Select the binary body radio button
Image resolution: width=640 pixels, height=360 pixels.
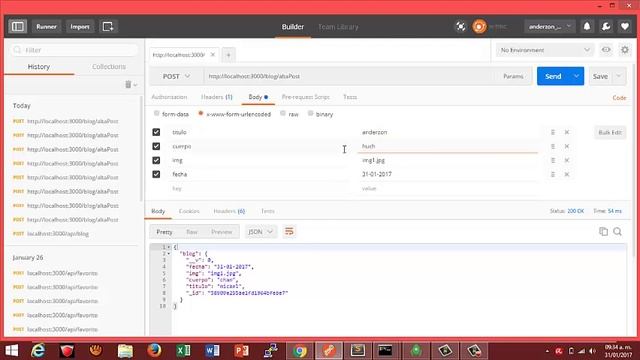[x=311, y=113]
